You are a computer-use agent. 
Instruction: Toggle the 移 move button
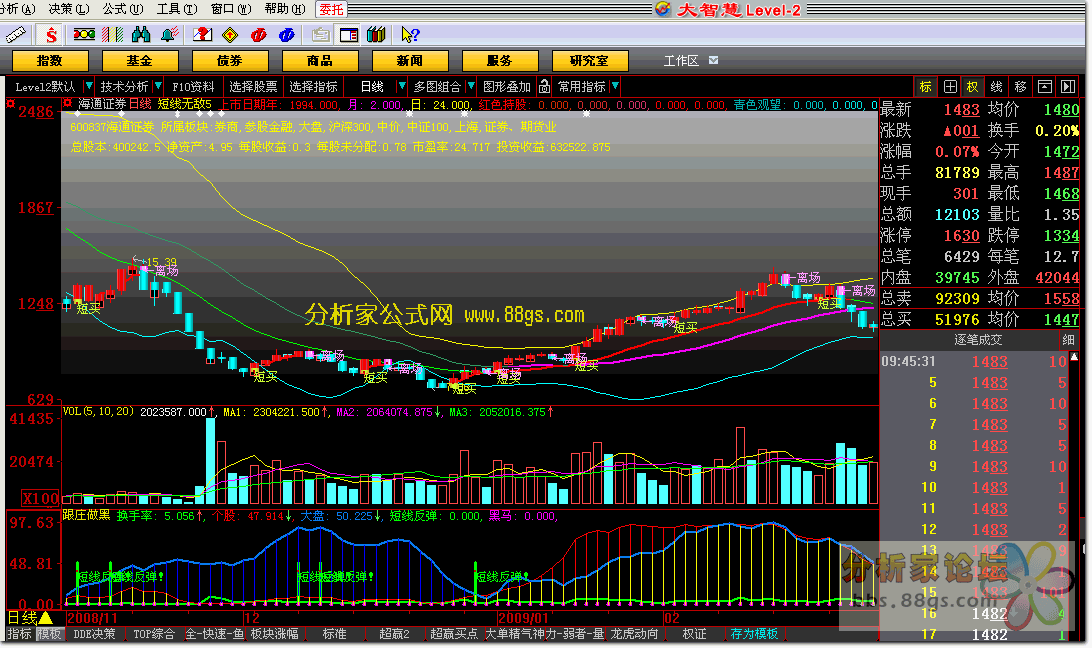(x=1021, y=86)
